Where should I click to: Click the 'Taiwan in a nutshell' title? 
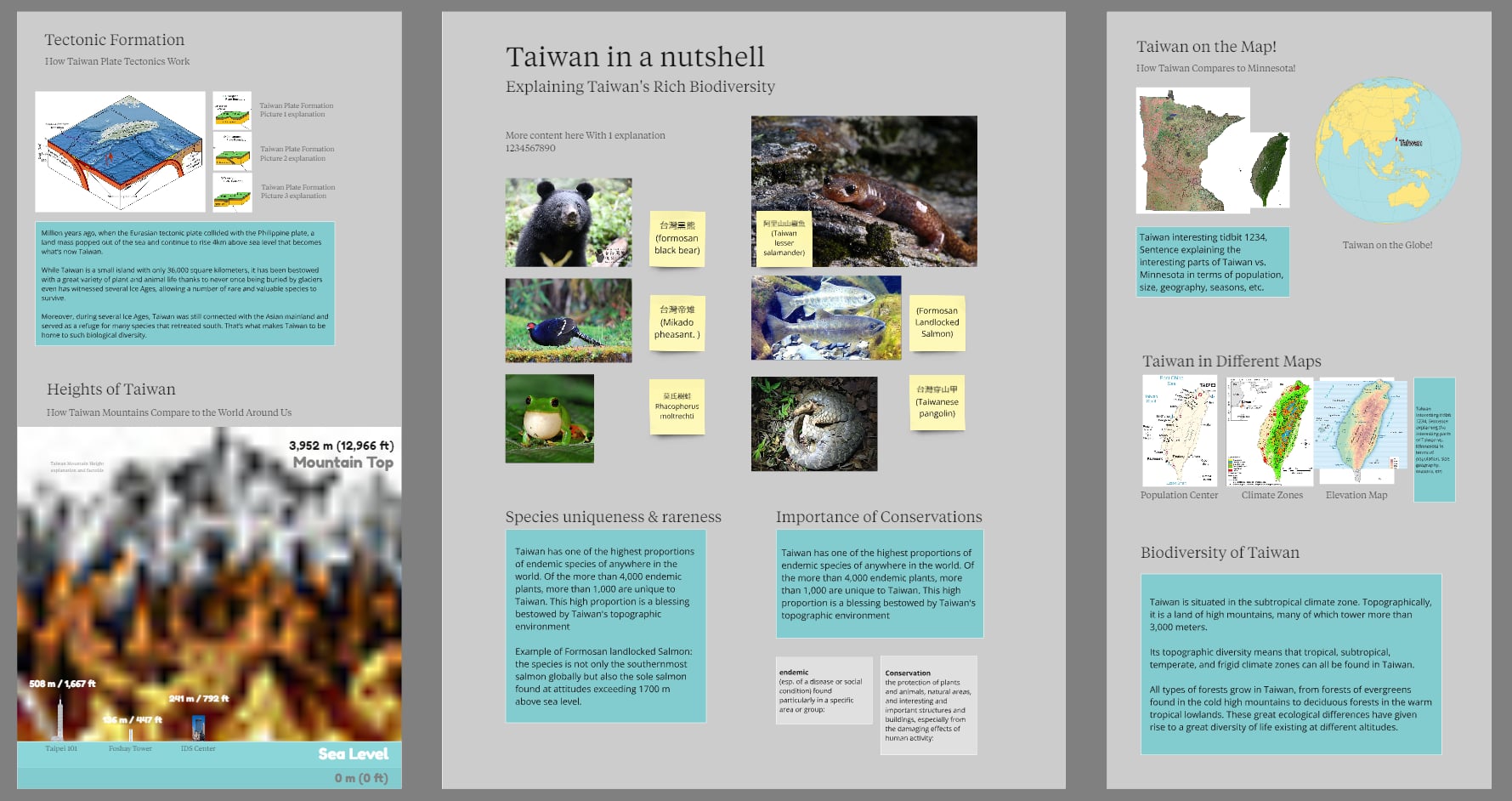tap(635, 57)
